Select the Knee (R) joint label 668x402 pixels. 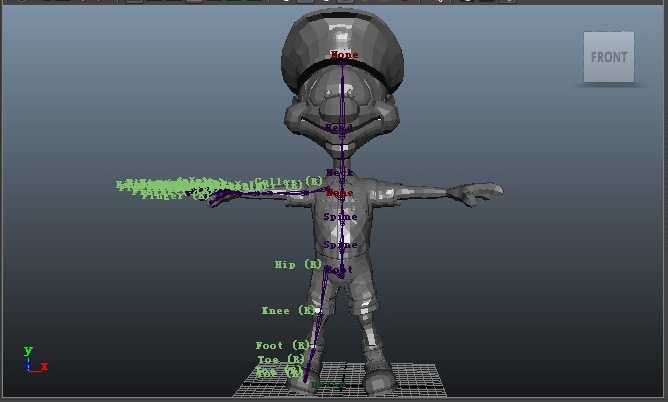click(288, 310)
